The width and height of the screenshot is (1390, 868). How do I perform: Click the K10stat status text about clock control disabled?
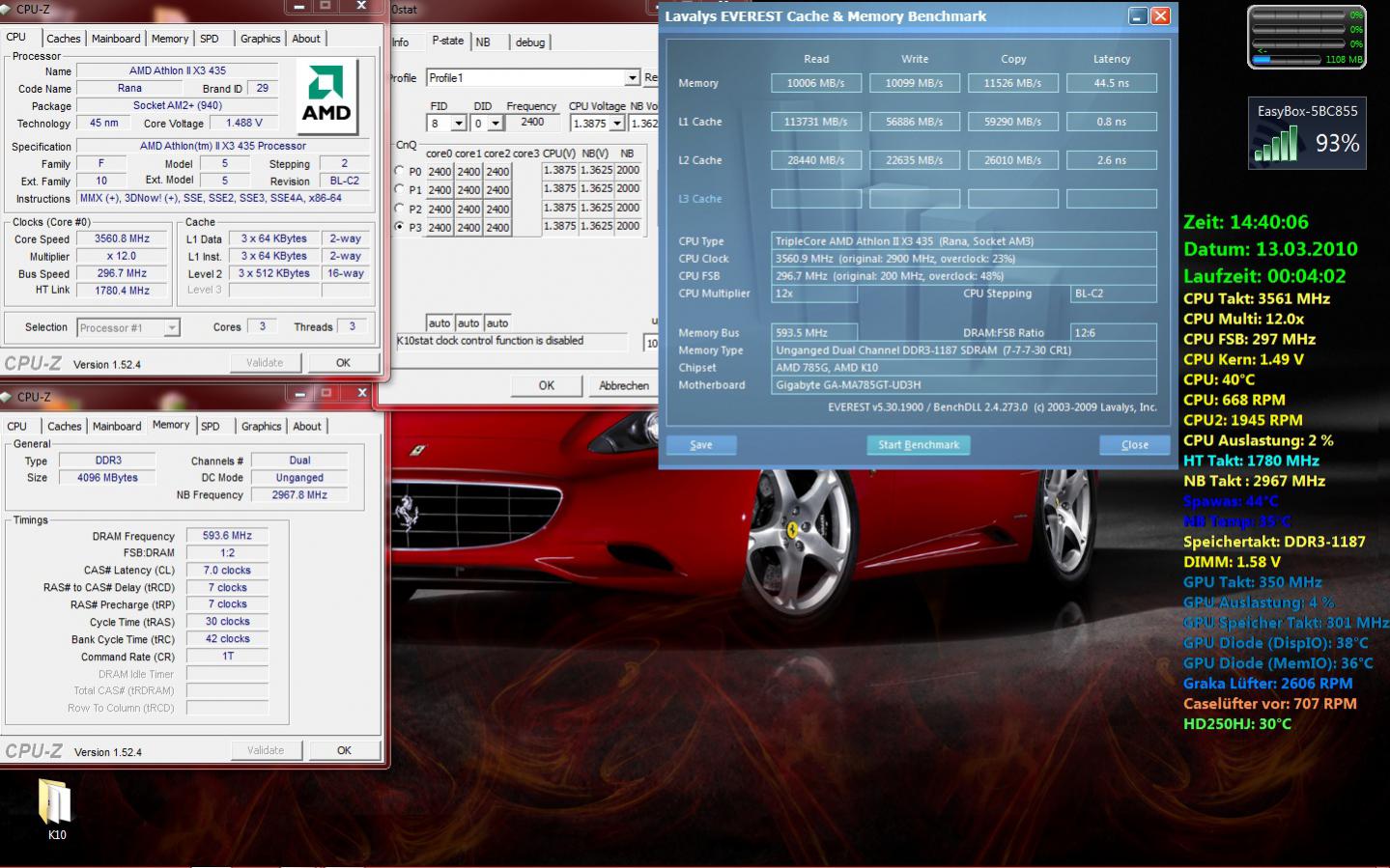491,341
